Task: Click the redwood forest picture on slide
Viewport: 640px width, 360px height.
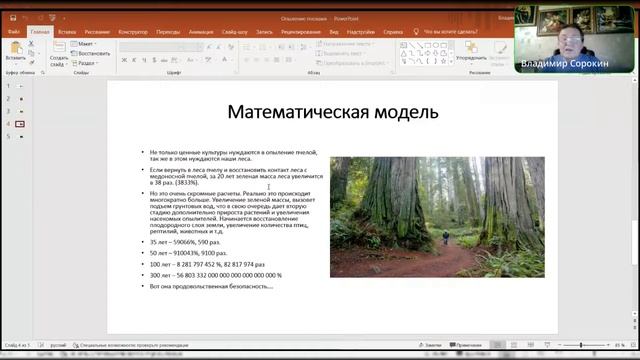Action: tap(437, 217)
